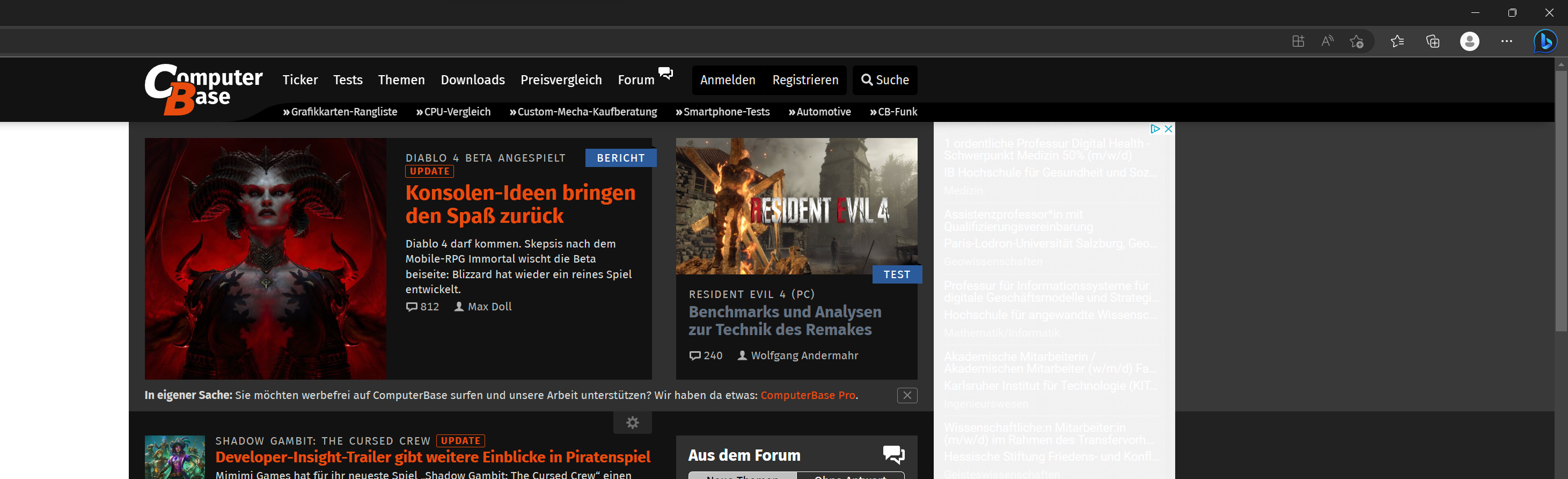The width and height of the screenshot is (1568, 479).
Task: Activate Read Aloud icon in toolbar
Action: (x=1328, y=41)
